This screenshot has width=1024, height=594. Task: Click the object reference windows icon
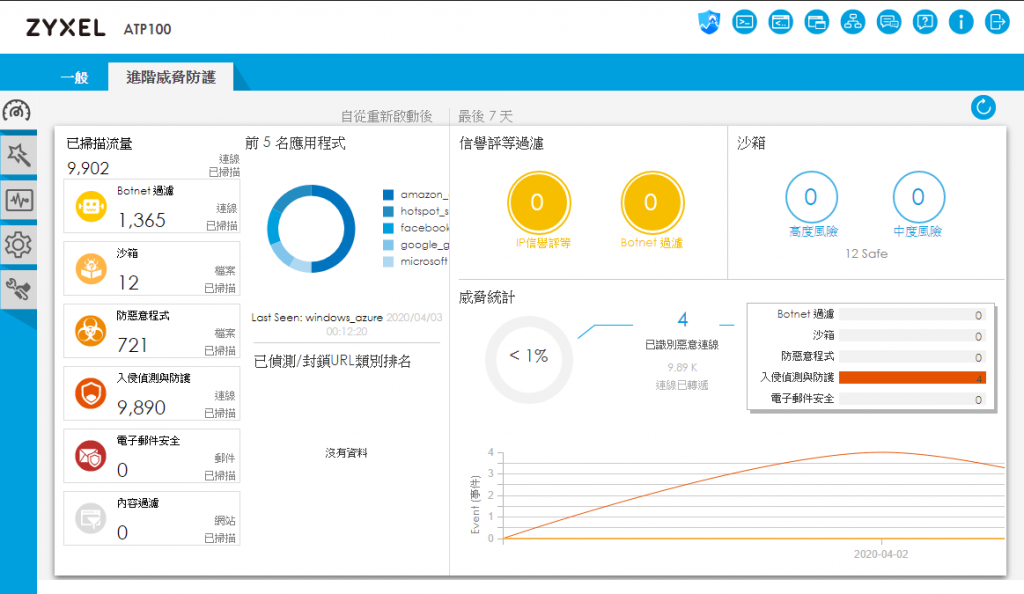(x=816, y=22)
